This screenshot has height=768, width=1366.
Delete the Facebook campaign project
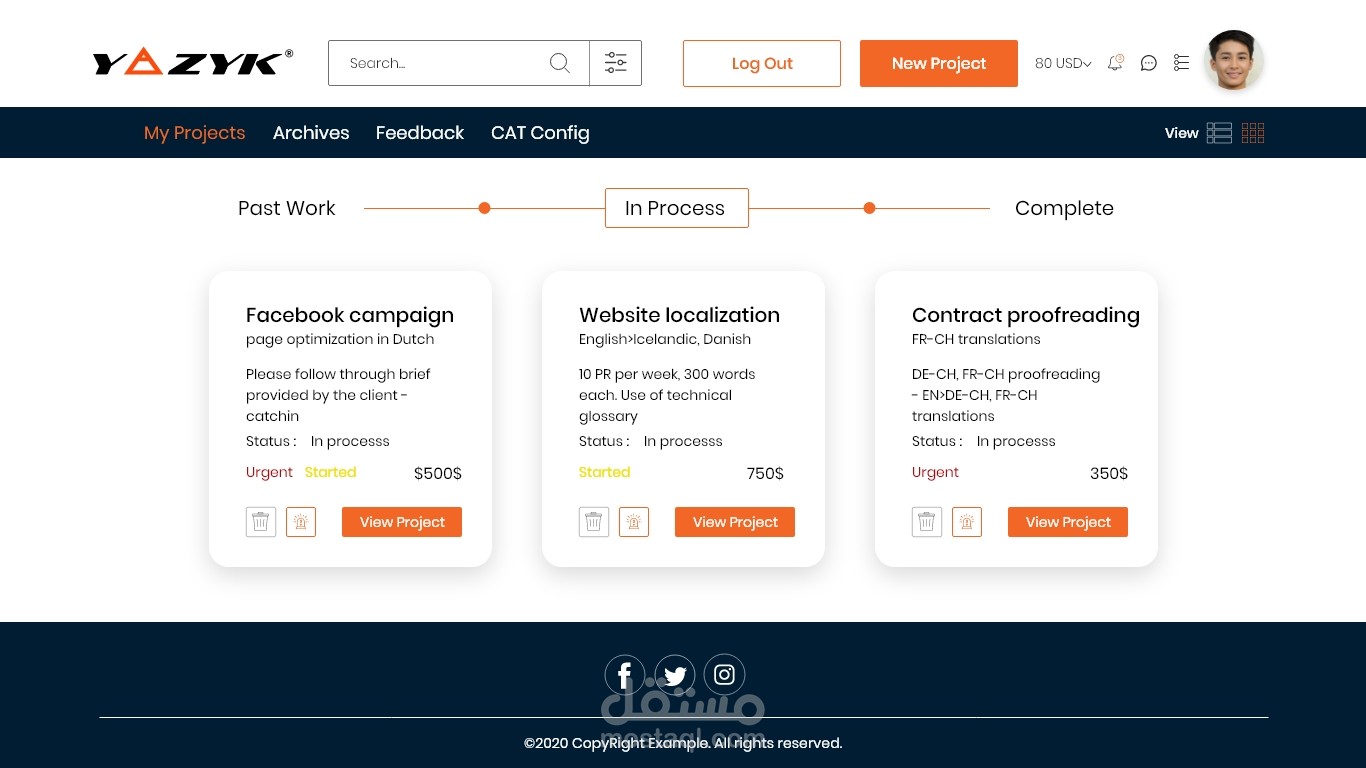[261, 522]
